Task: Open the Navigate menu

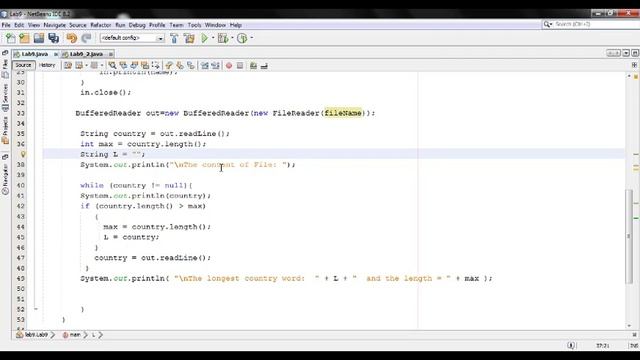Action: (54, 25)
